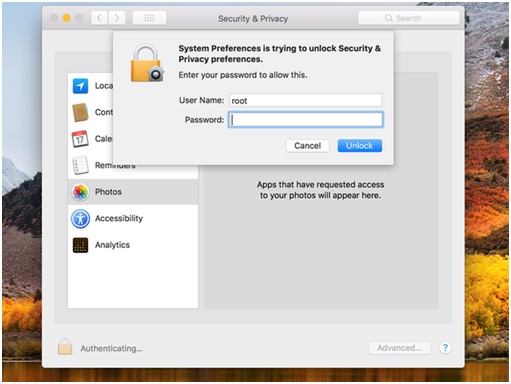The height and width of the screenshot is (384, 511).
Task: Open the Advanced… button
Action: pyautogui.click(x=399, y=348)
